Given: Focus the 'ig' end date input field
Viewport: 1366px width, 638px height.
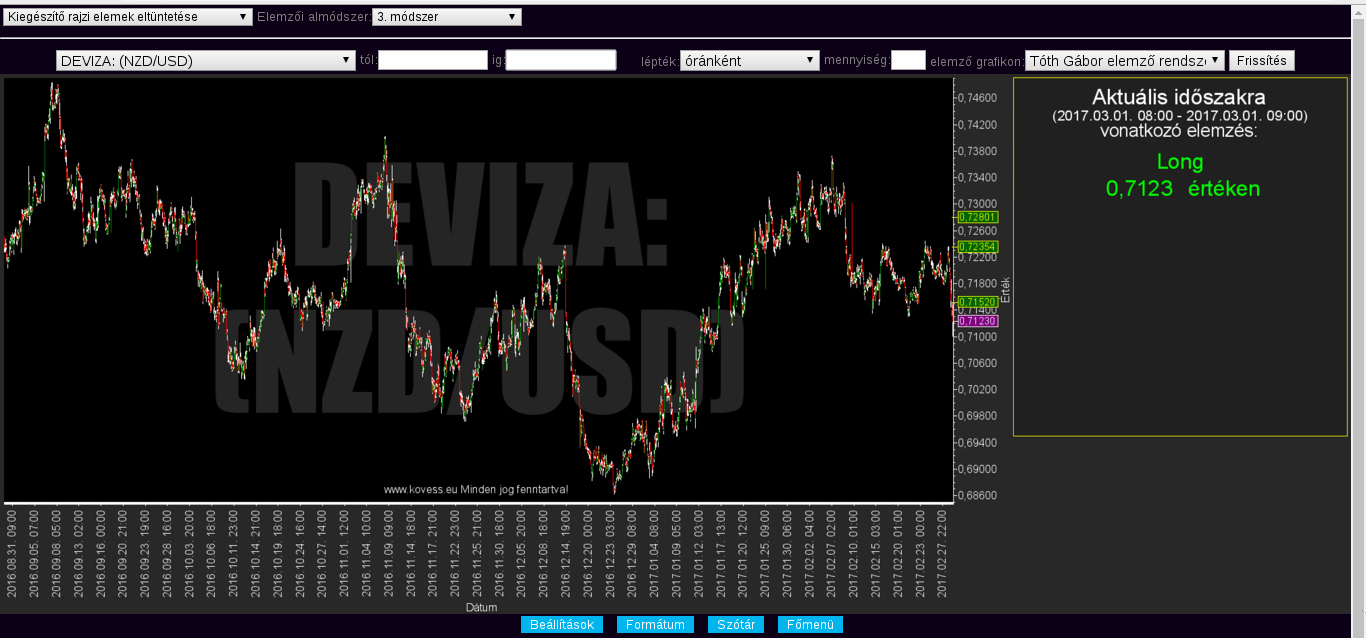Looking at the screenshot, I should [x=561, y=61].
